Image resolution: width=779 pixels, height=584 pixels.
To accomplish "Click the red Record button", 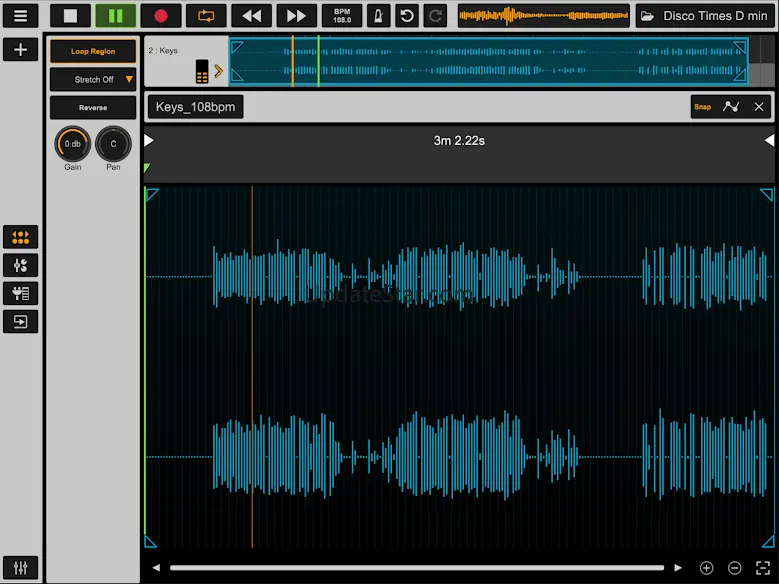I will [x=161, y=15].
